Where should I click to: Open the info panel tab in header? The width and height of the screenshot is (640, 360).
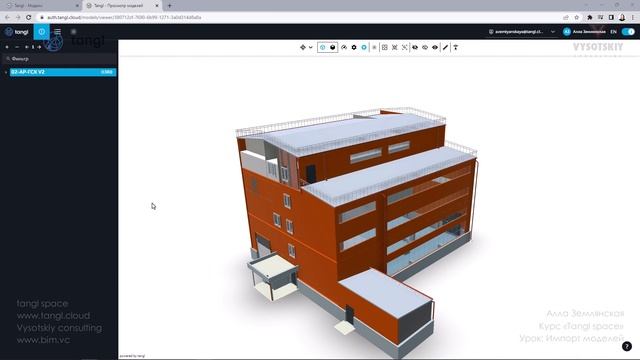pyautogui.click(x=42, y=31)
